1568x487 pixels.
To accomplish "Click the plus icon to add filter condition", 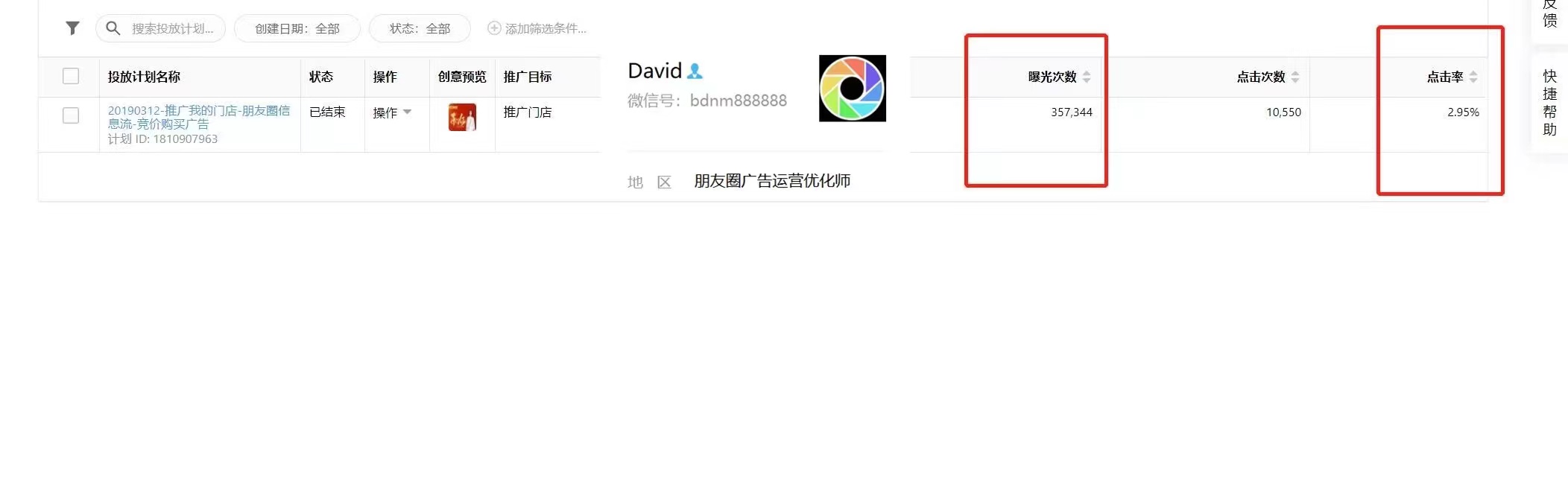I will point(494,28).
